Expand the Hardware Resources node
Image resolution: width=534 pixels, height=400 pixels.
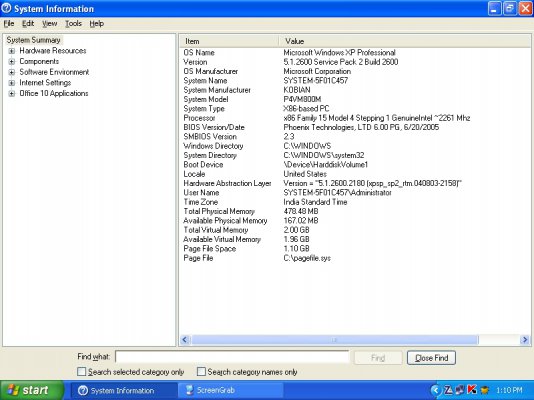(12, 51)
